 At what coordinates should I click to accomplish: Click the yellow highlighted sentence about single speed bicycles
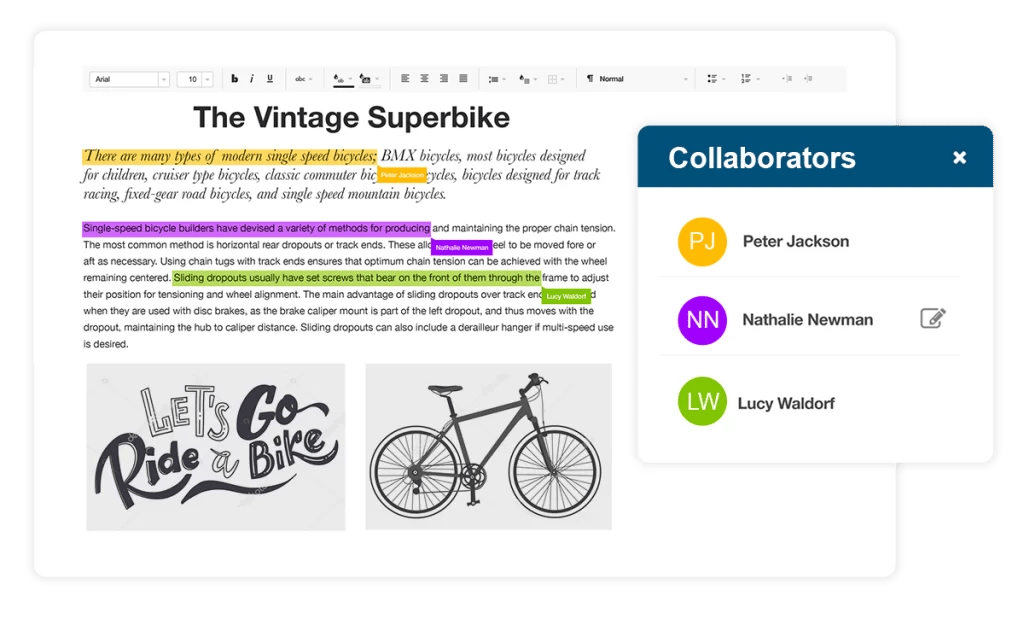pos(230,156)
